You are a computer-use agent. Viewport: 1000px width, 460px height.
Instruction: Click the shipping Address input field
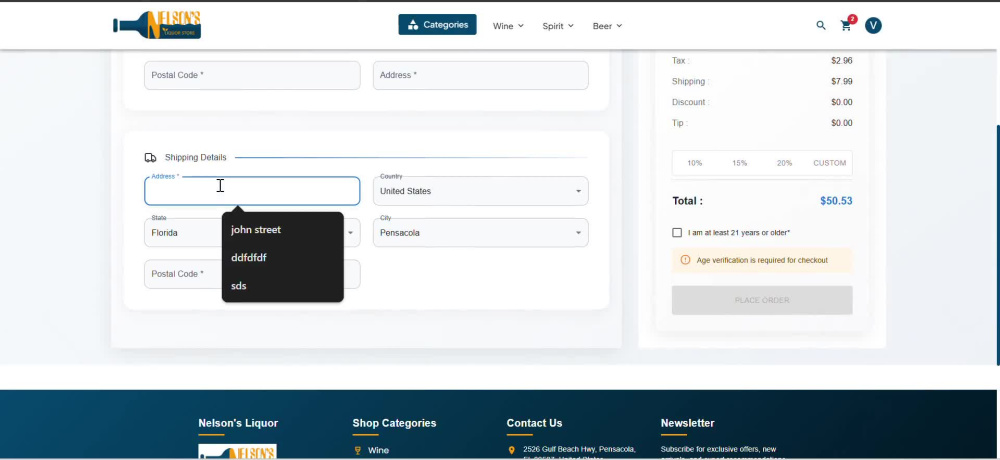(x=252, y=191)
